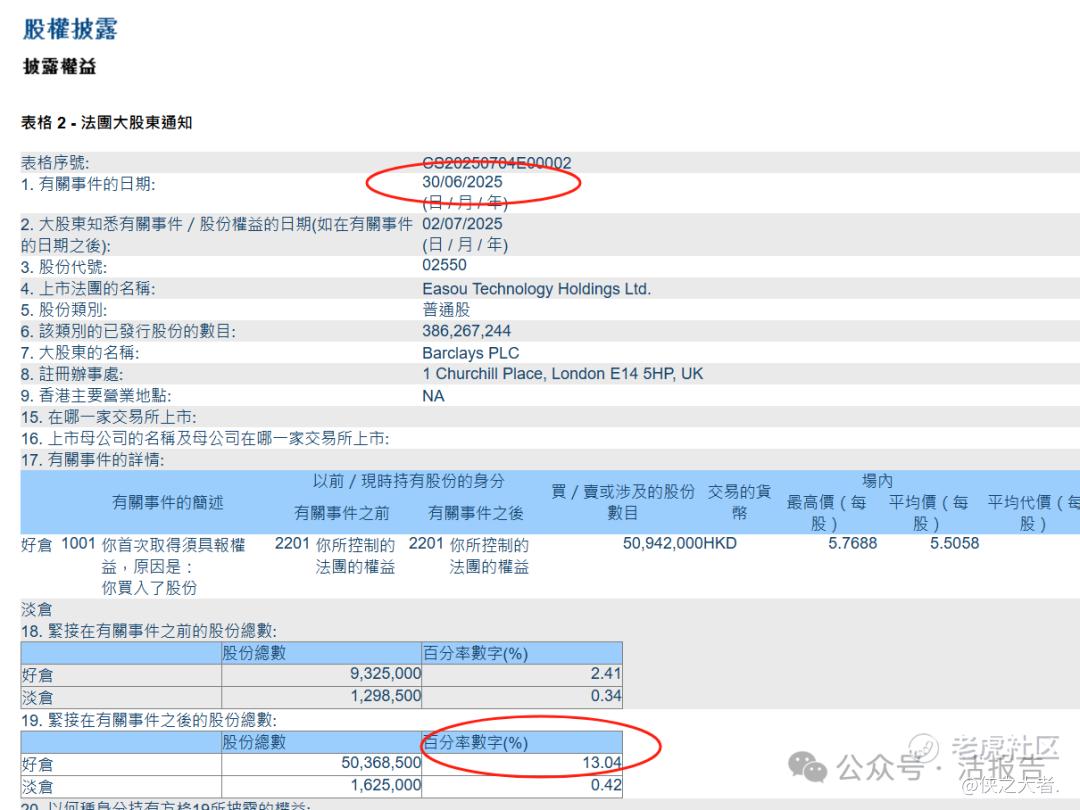Click the 有關事件之後 column header

coord(476,513)
